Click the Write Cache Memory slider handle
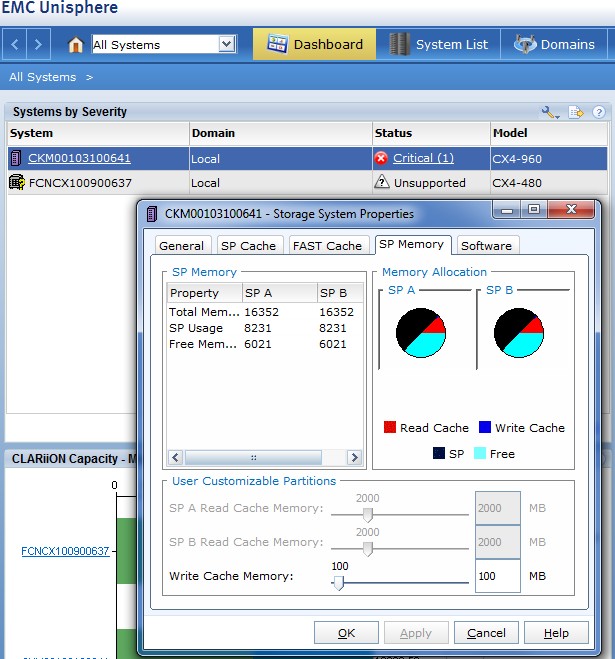The width and height of the screenshot is (615, 659). coord(338,583)
